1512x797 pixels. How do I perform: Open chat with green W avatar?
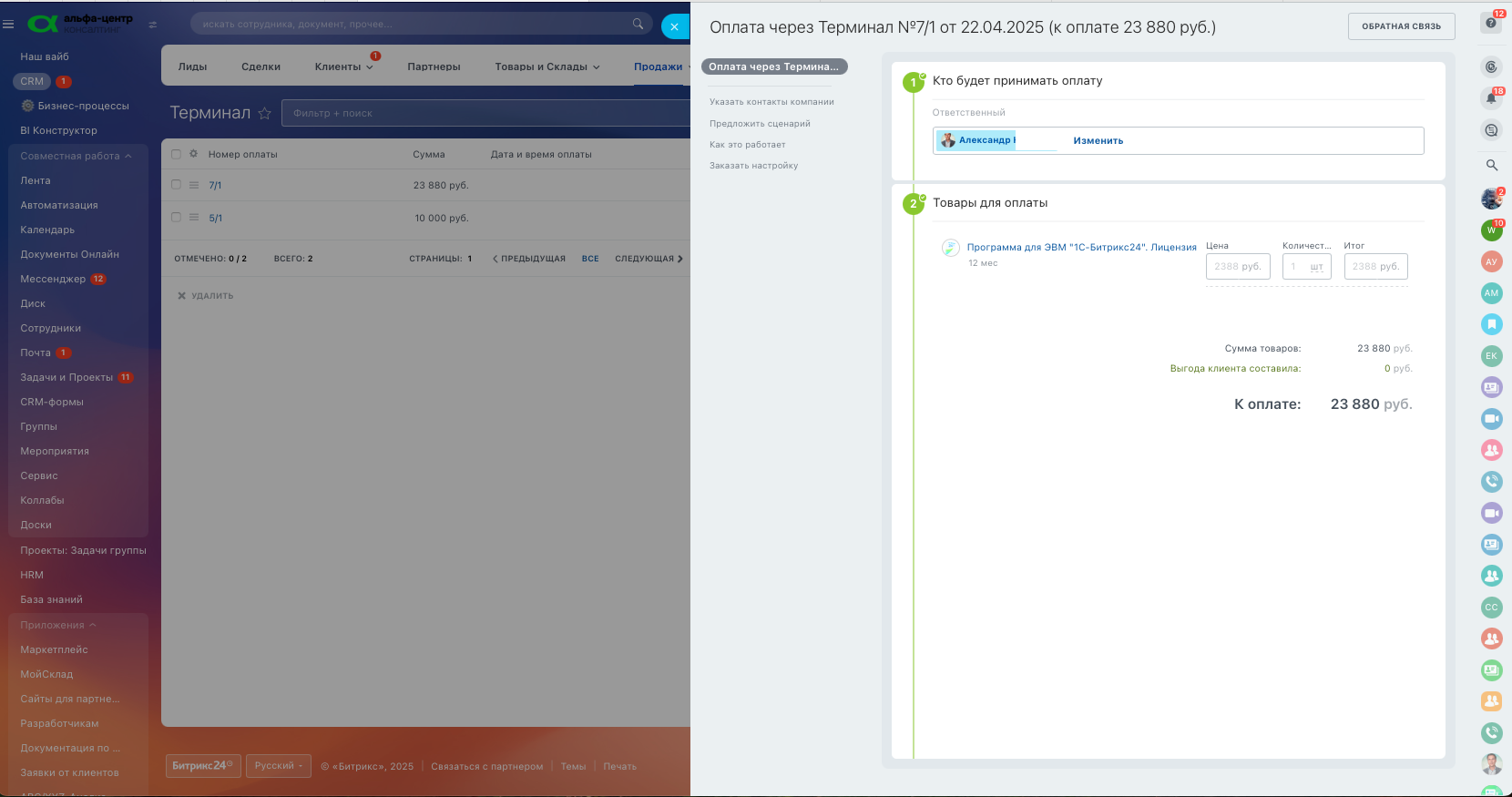(x=1491, y=230)
